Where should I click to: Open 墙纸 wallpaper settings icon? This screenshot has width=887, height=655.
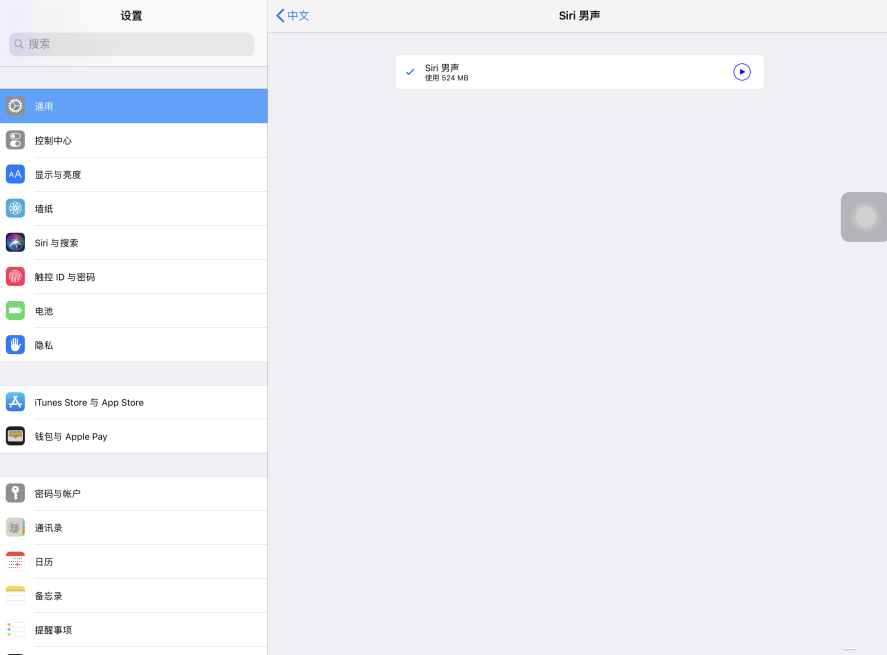click(x=15, y=208)
